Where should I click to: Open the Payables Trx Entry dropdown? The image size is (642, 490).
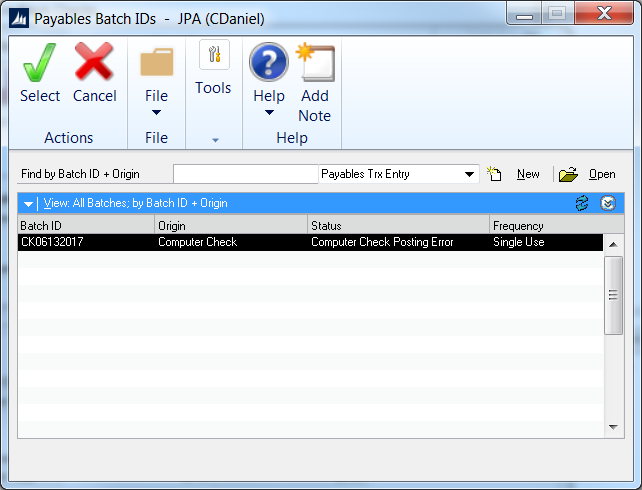470,174
